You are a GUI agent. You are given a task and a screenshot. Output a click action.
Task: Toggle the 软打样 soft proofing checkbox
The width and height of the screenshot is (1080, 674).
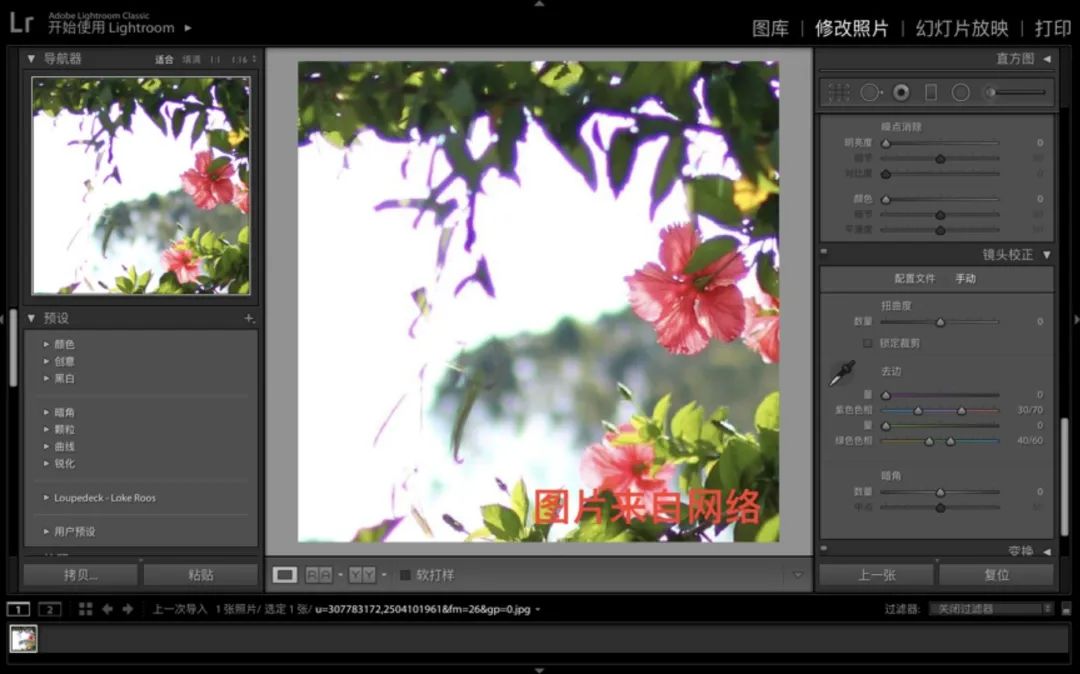[x=405, y=575]
